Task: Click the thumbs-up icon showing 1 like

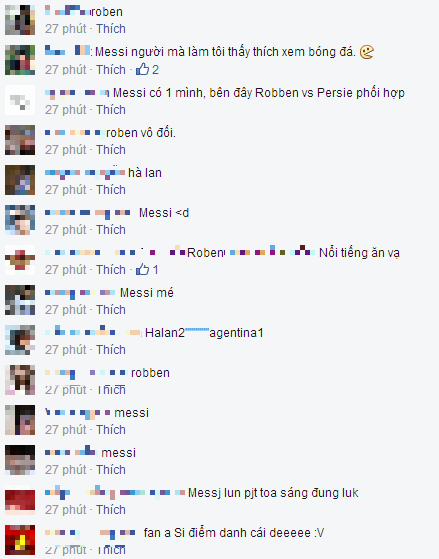Action: pos(142,269)
